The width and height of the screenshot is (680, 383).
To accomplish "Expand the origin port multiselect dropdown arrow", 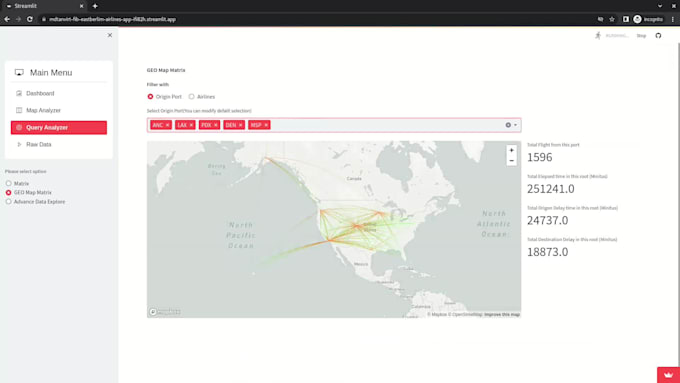I will coord(516,125).
